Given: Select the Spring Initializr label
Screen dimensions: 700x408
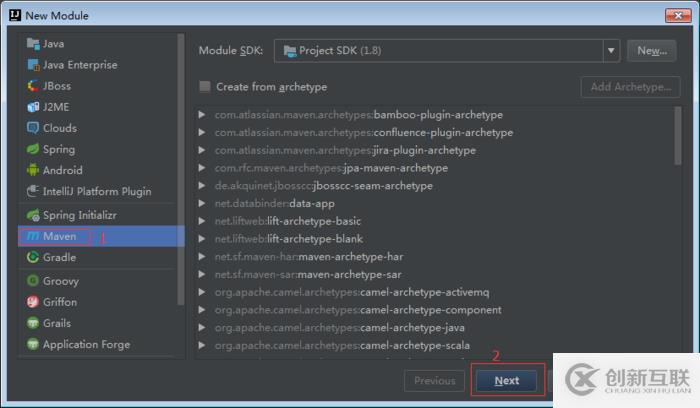Looking at the screenshot, I should [x=79, y=215].
